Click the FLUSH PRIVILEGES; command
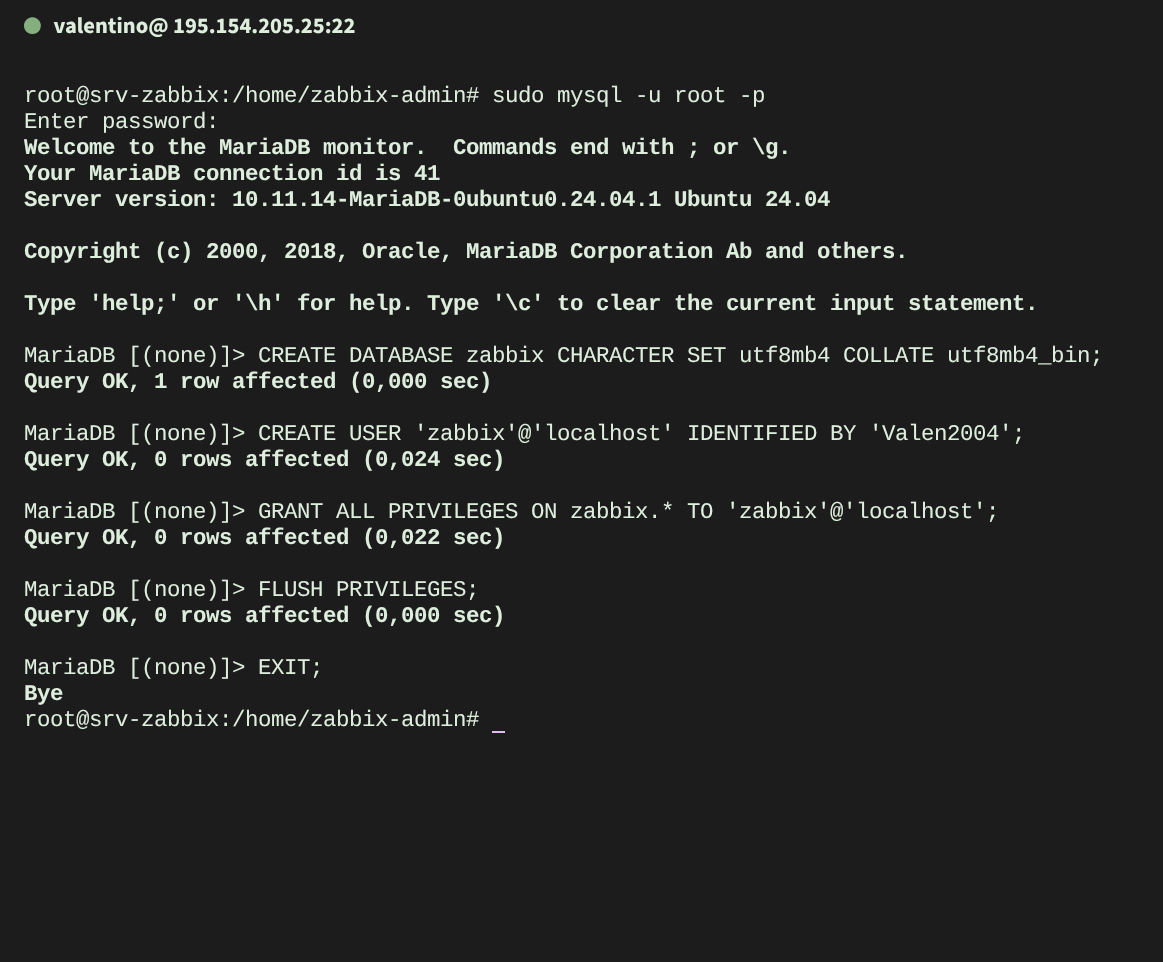 tap(368, 589)
